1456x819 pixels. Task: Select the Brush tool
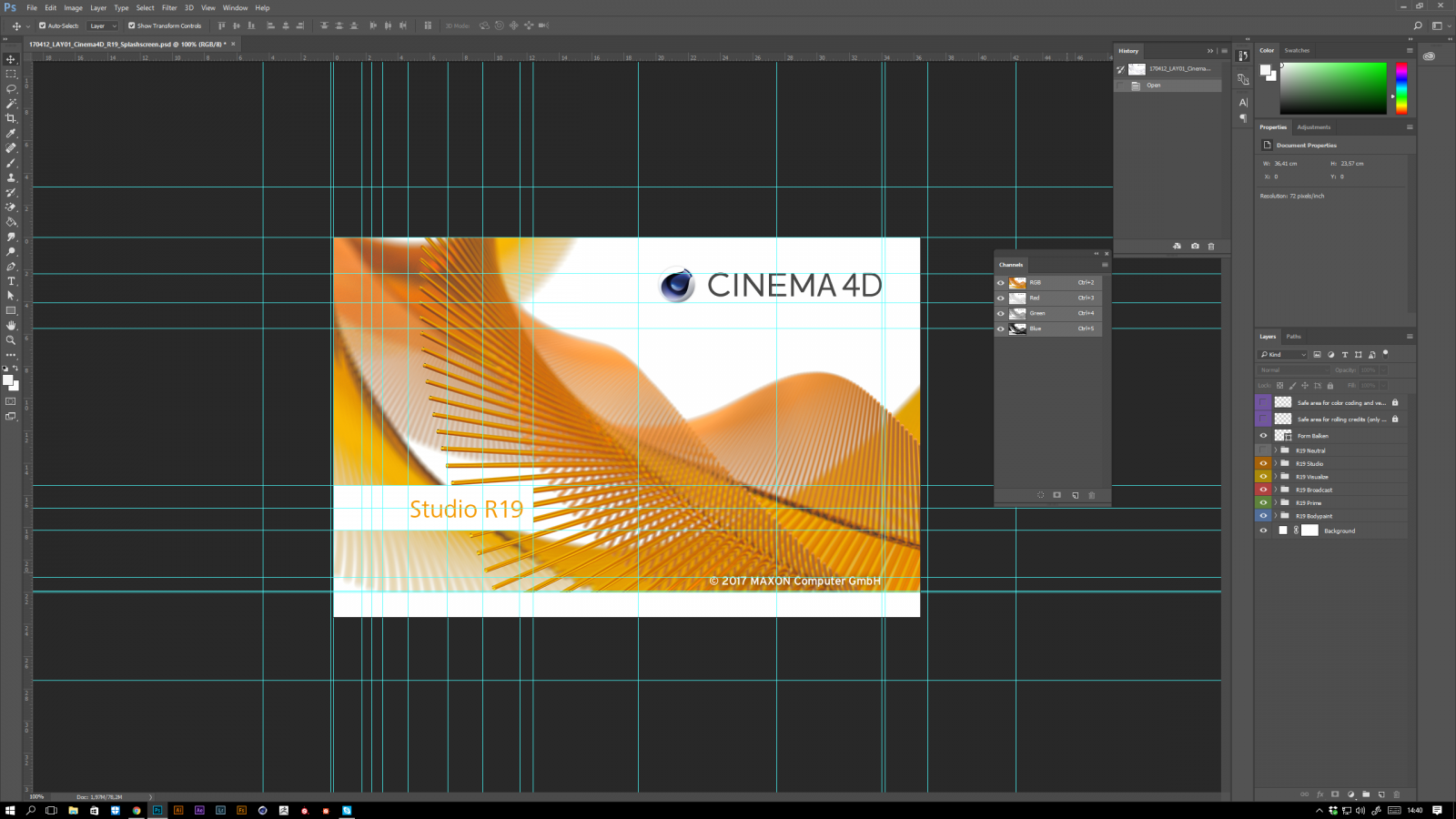[11, 163]
